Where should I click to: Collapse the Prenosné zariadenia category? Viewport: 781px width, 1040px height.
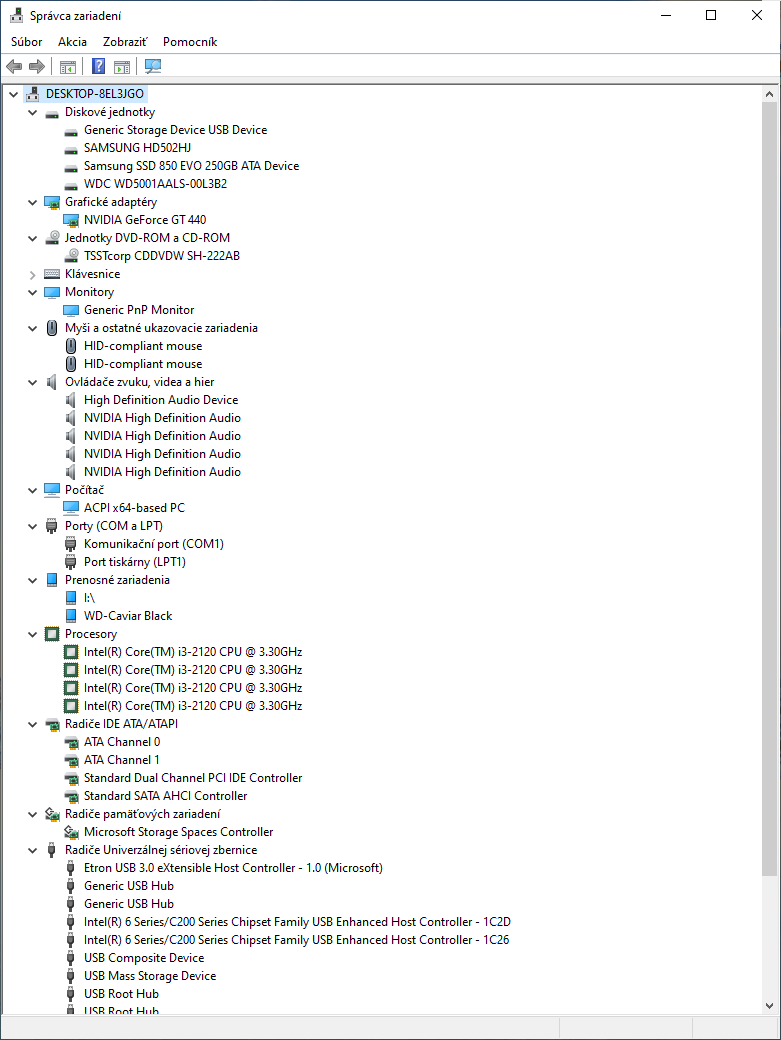32,580
